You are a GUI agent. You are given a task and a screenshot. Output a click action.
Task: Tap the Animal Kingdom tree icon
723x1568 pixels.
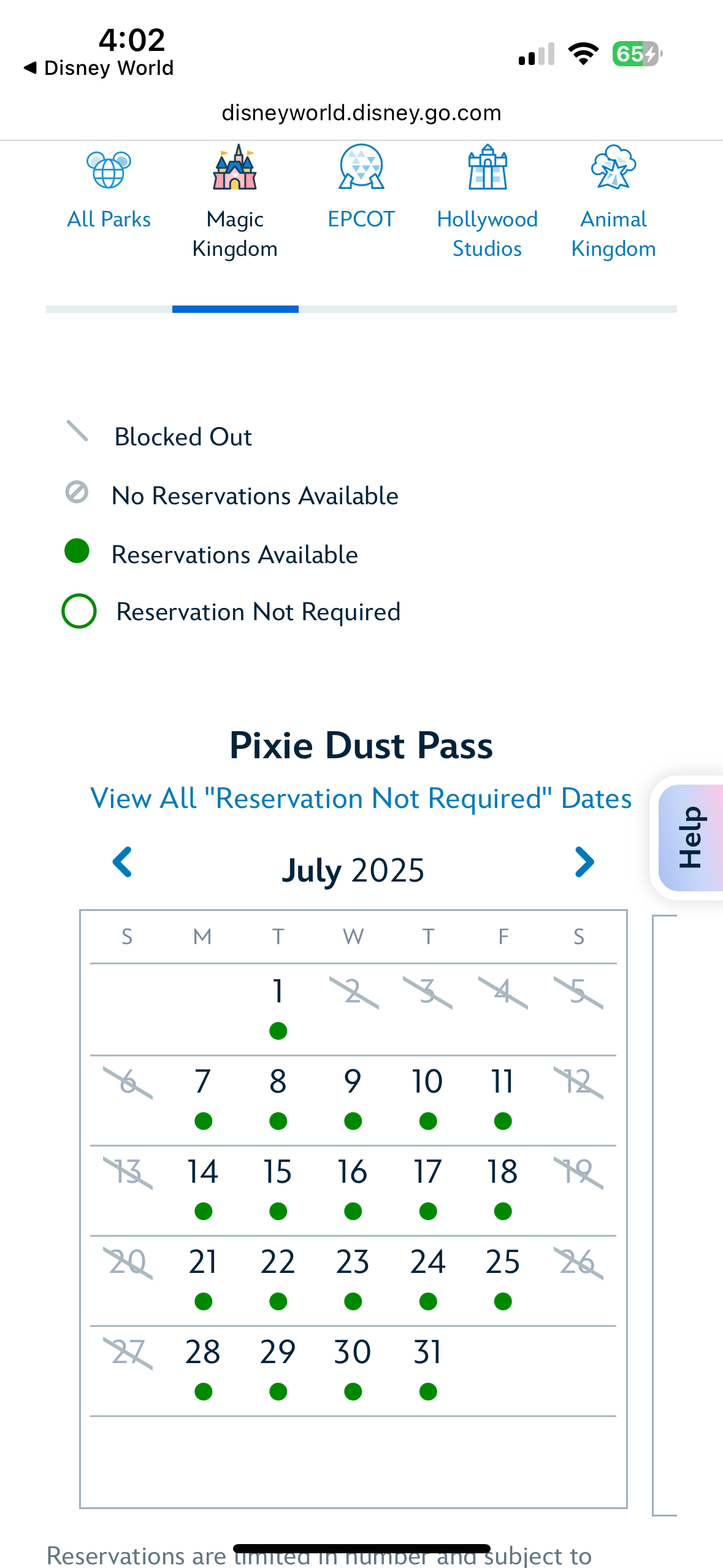point(613,167)
